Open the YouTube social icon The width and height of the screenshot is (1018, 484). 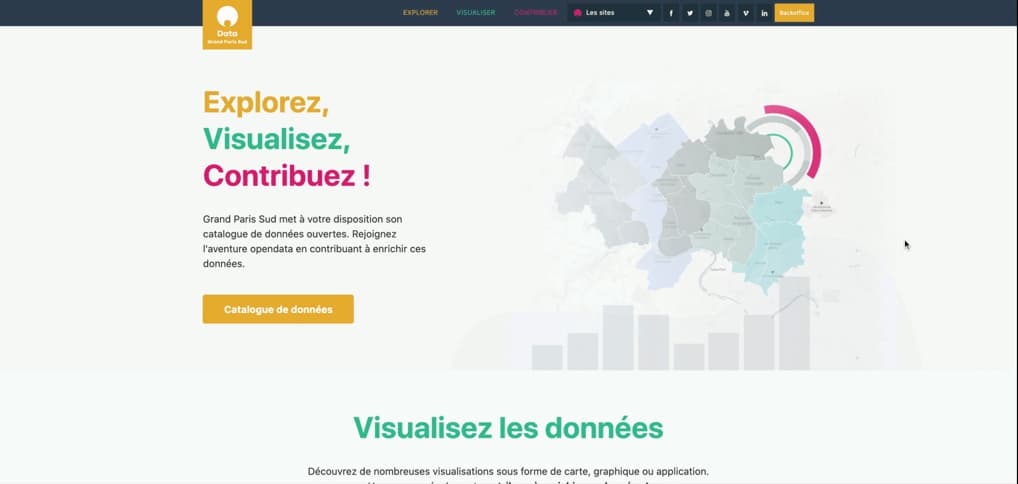[x=727, y=13]
